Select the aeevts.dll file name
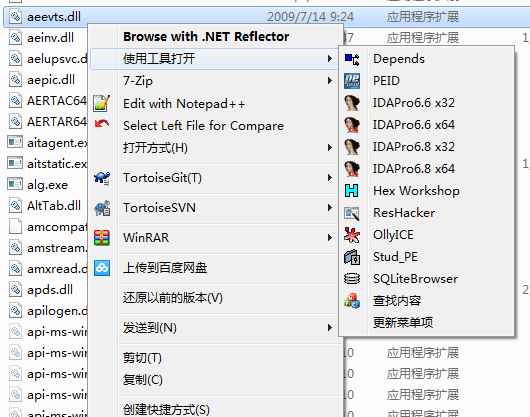Viewport: 530px width, 417px height. (x=54, y=17)
